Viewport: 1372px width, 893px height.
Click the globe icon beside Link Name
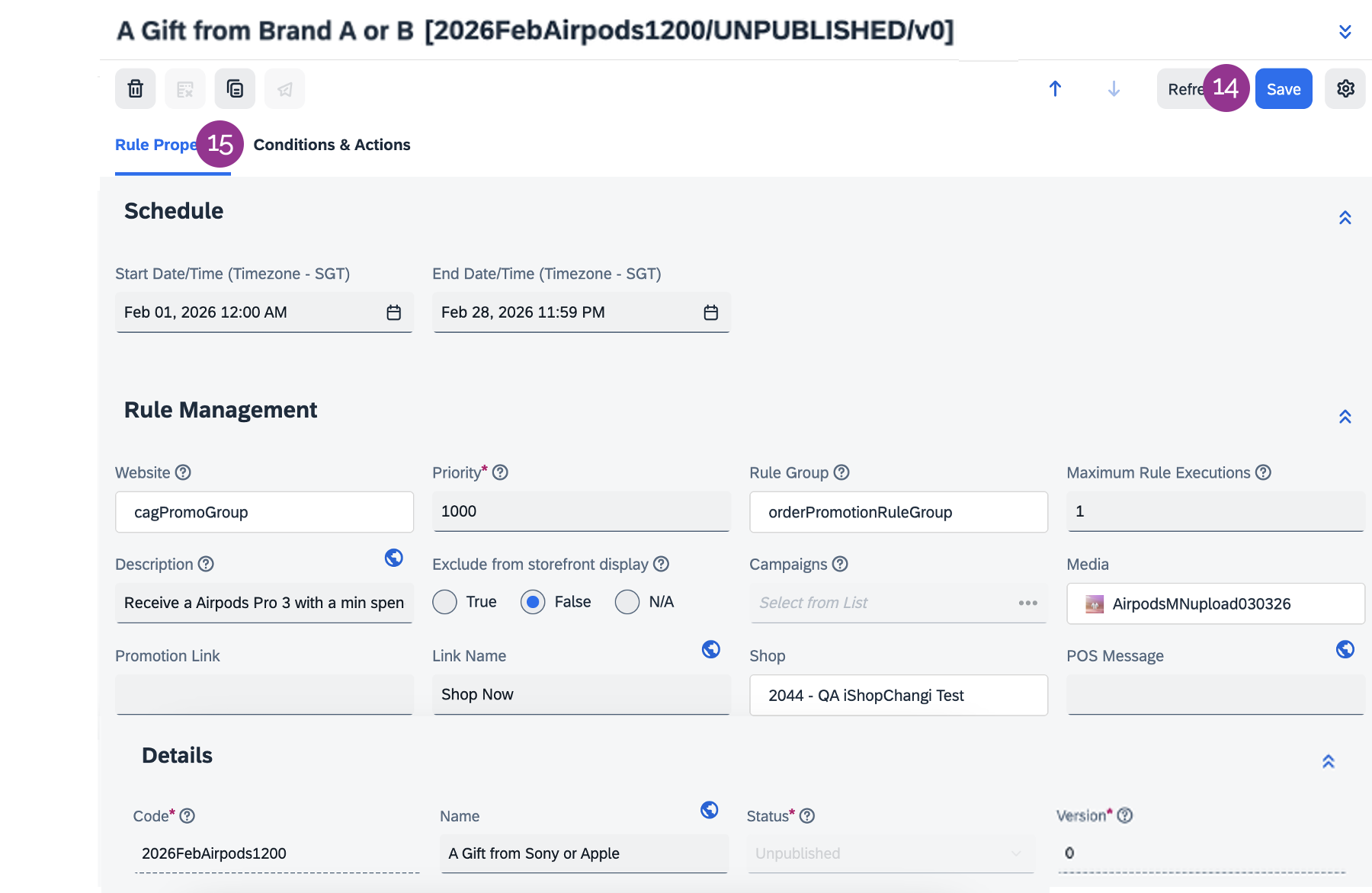click(x=710, y=649)
